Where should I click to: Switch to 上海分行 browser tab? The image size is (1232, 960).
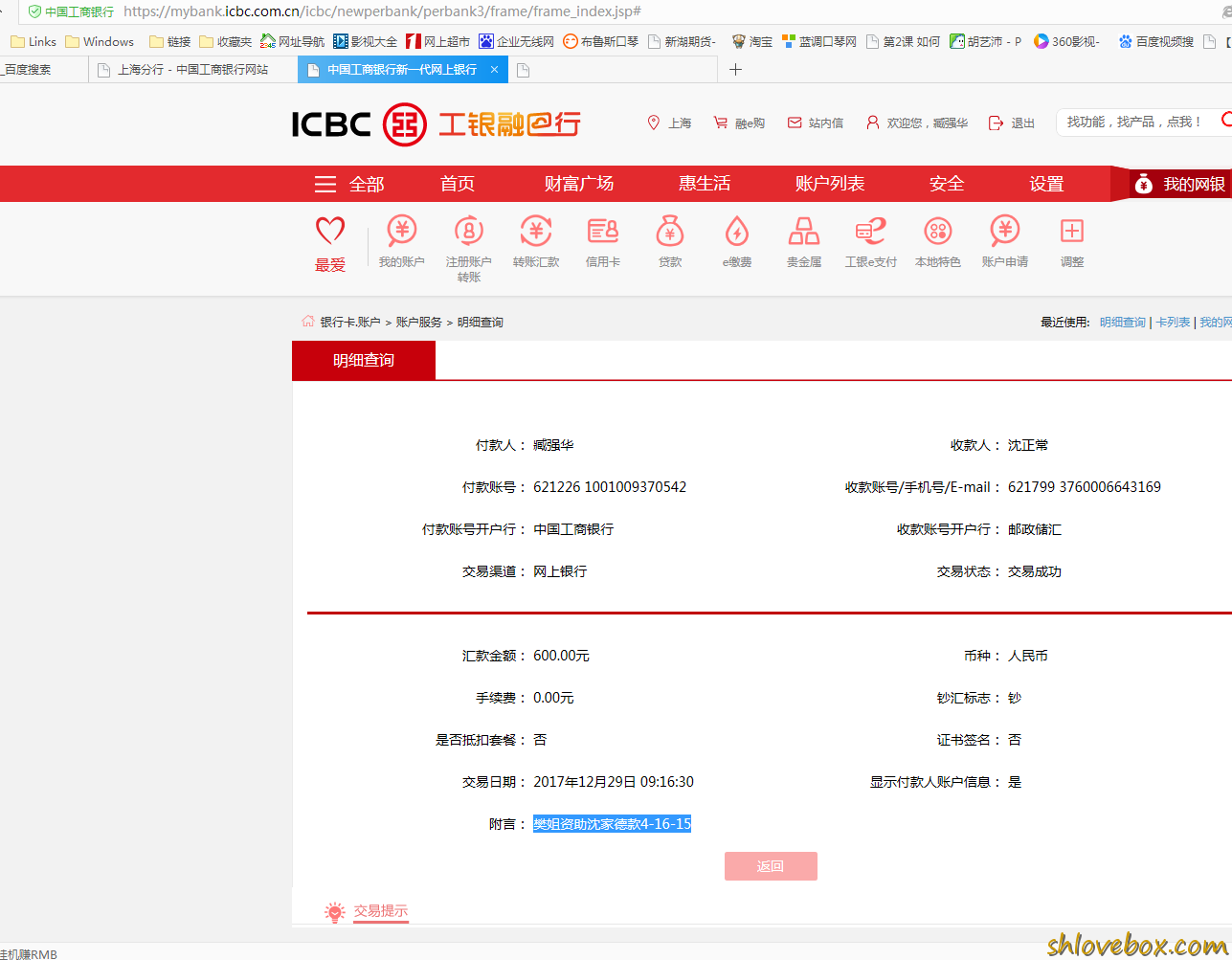192,70
